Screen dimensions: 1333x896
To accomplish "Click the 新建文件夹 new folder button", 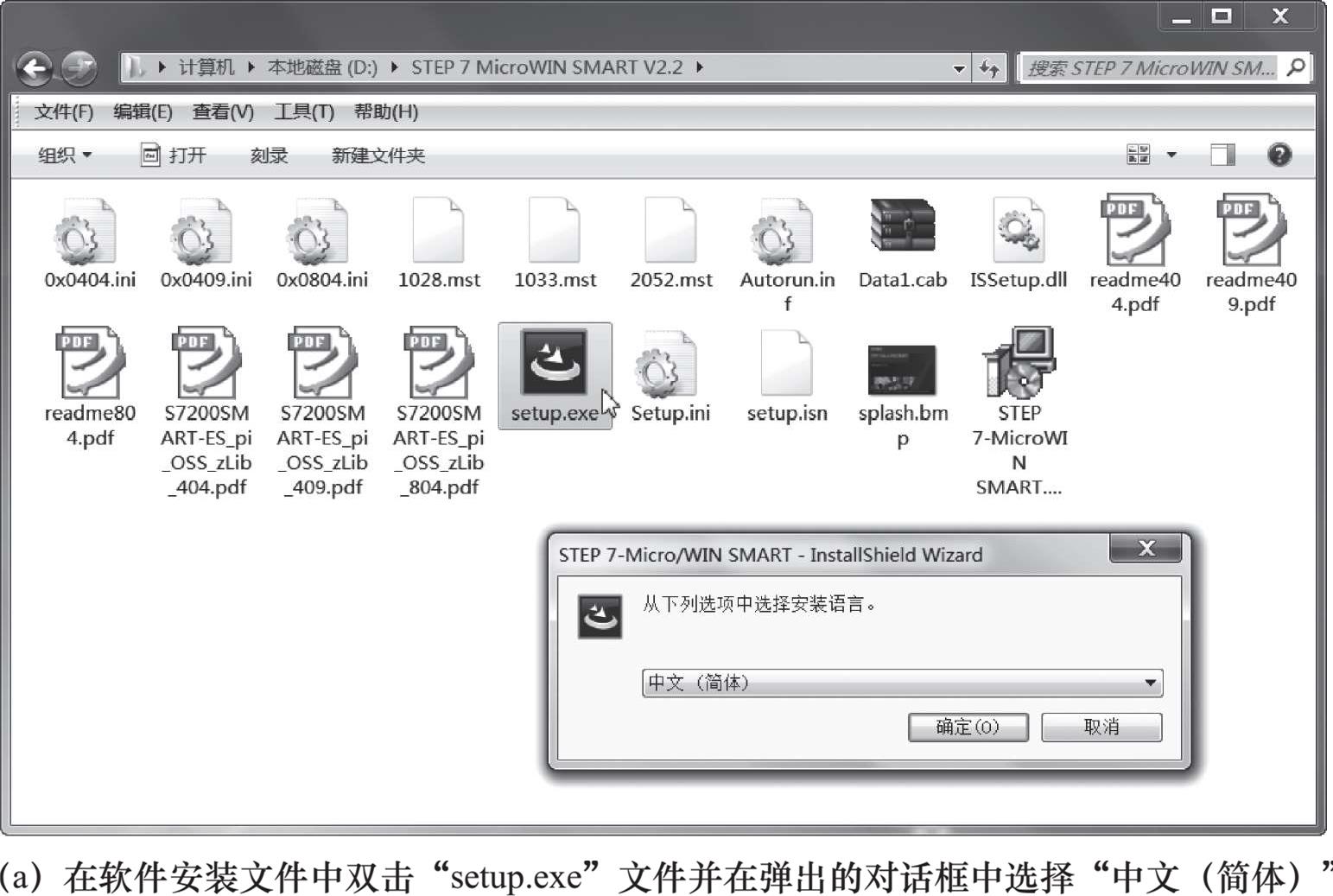I will pos(378,156).
